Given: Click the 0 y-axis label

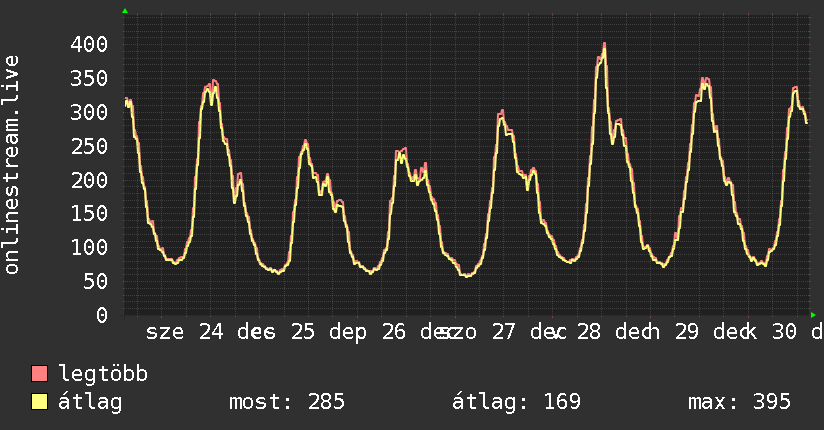Looking at the screenshot, I should 102,315.
